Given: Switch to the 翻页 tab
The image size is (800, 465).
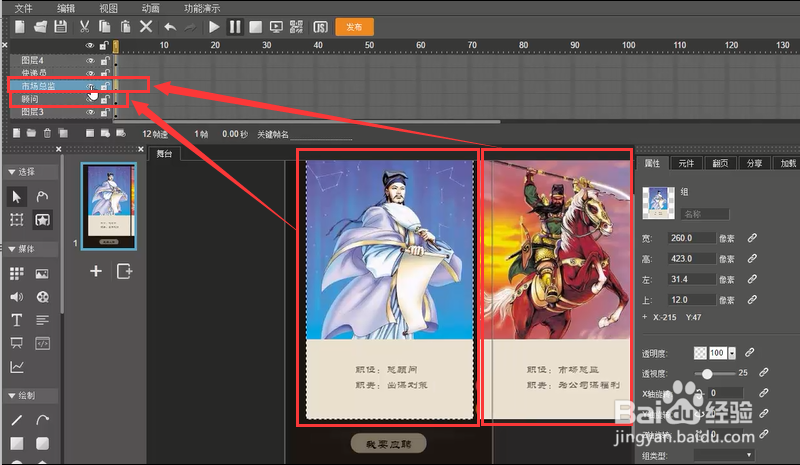Looking at the screenshot, I should [720, 163].
